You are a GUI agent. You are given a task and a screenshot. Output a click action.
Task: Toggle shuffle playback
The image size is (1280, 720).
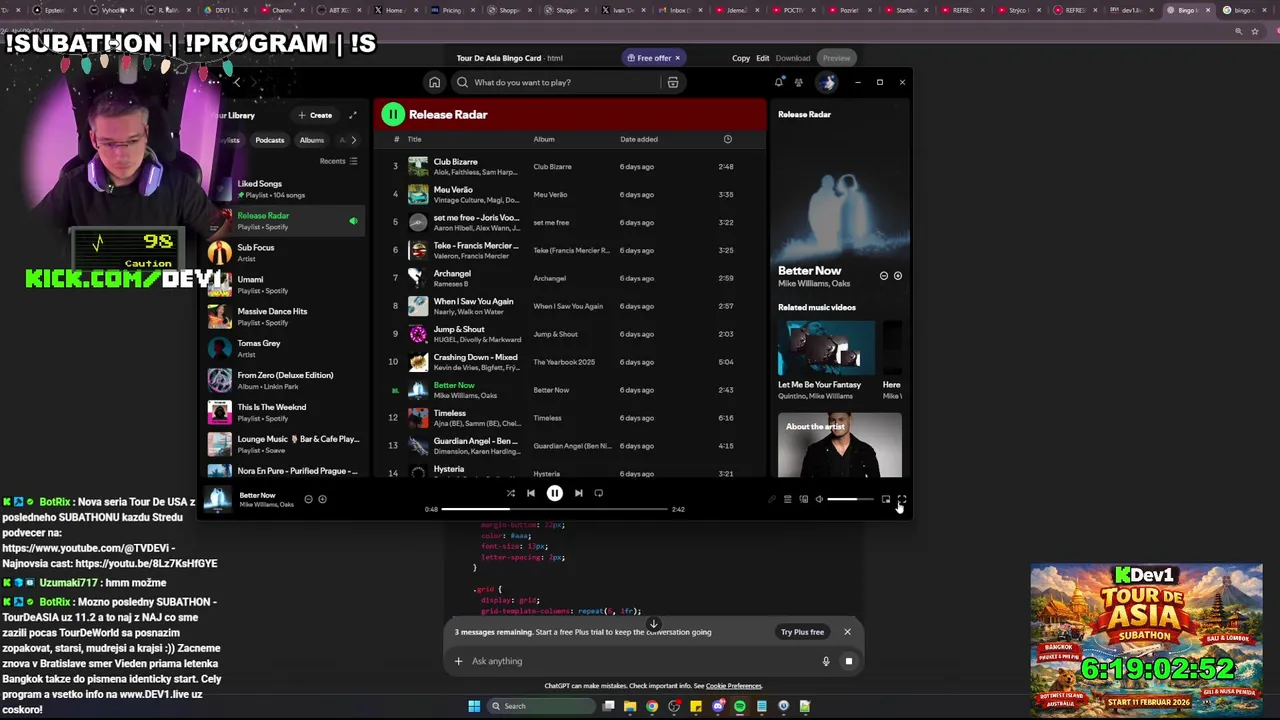click(x=510, y=493)
